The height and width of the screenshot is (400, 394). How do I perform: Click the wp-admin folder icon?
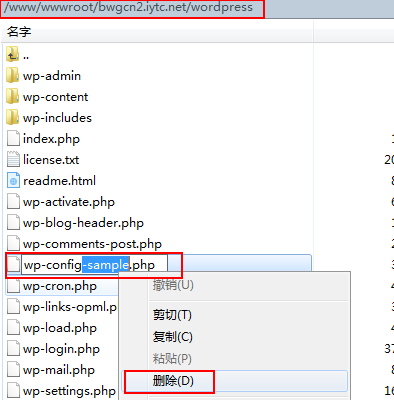[13, 76]
